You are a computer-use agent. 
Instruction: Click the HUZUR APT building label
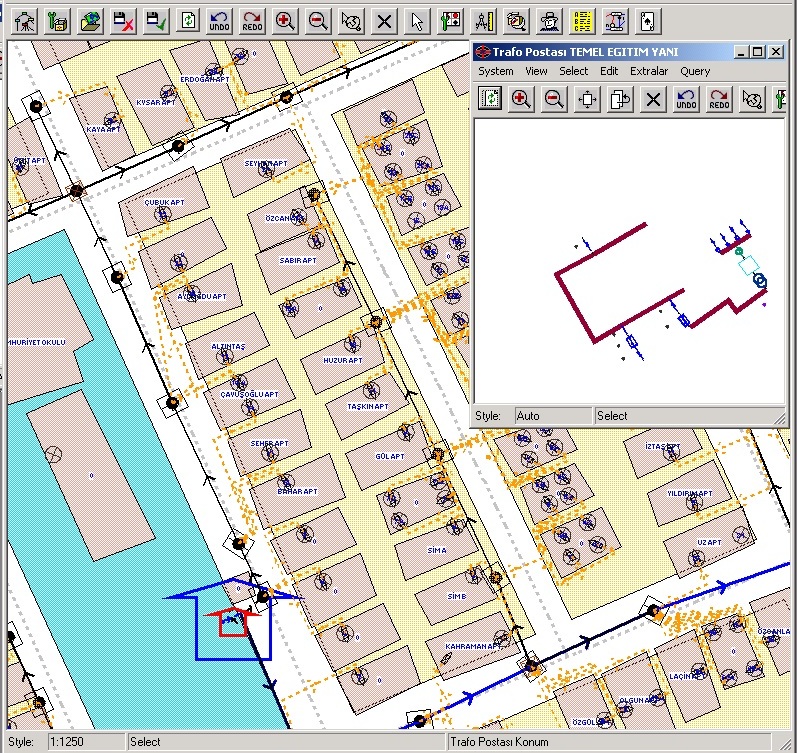(343, 360)
